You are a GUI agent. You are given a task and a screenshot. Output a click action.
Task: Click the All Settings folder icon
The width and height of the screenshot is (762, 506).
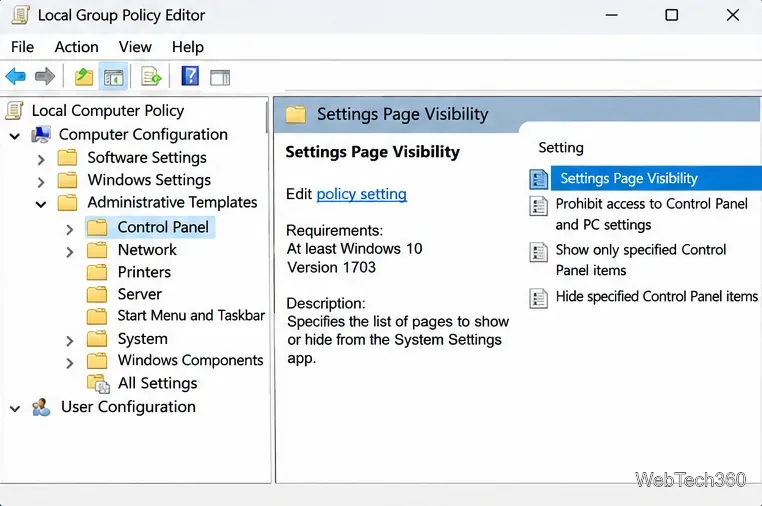tap(98, 384)
